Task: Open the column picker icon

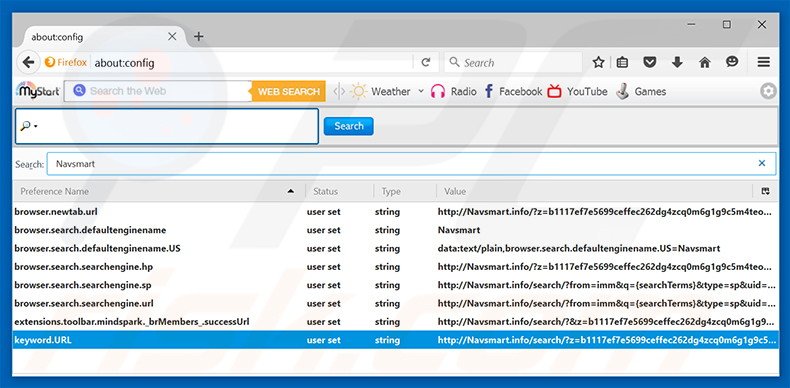Action: click(766, 191)
